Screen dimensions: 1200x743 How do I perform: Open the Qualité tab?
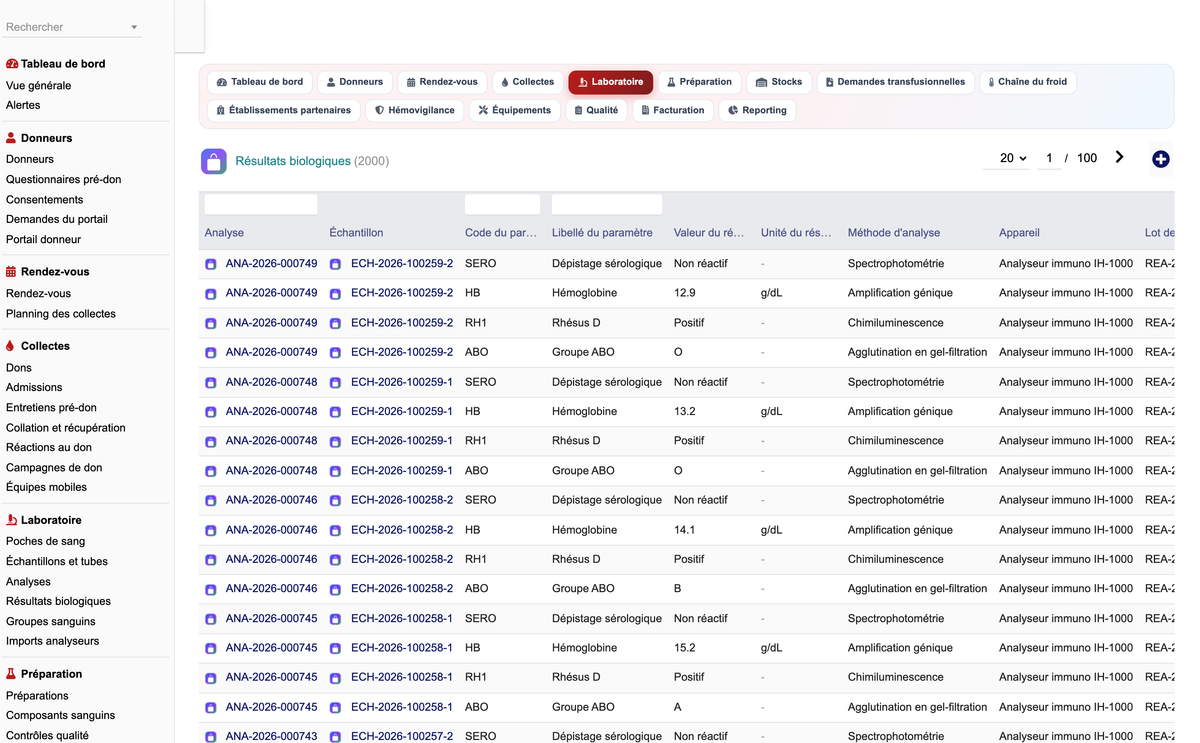click(596, 110)
